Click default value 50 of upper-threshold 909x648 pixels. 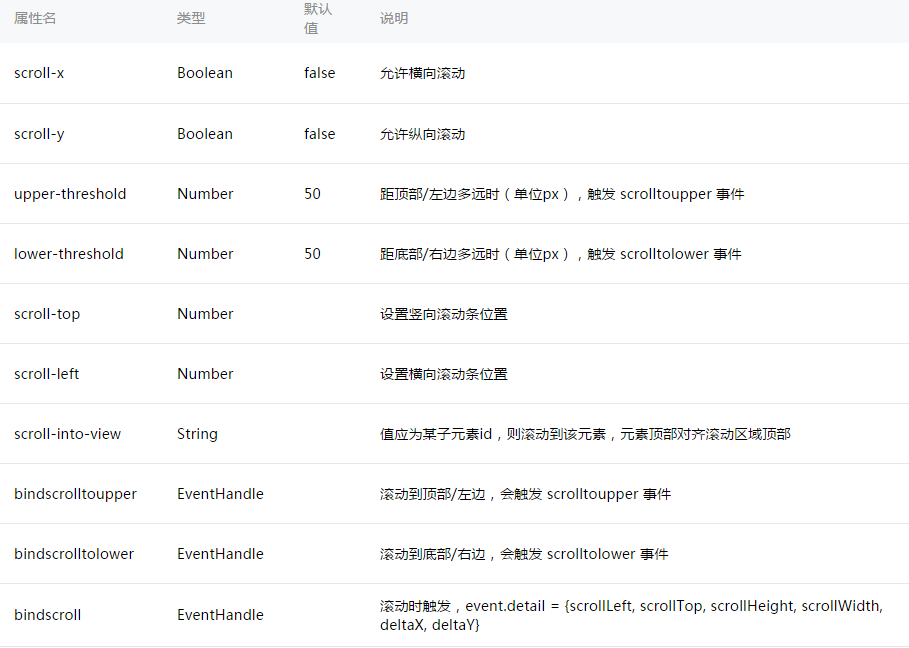tap(312, 194)
